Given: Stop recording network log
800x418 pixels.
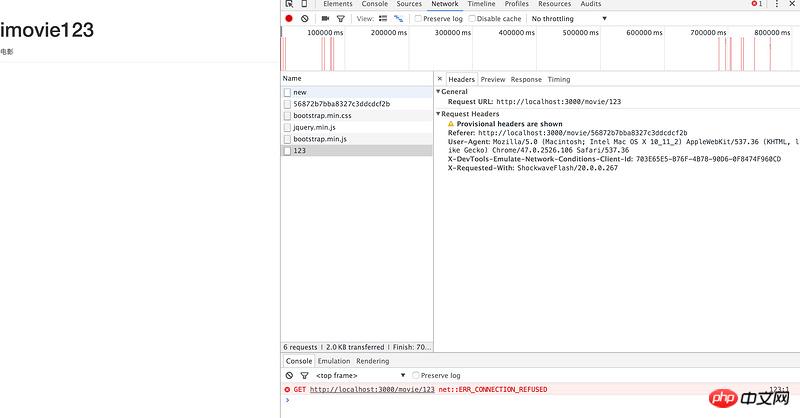Looking at the screenshot, I should [289, 18].
